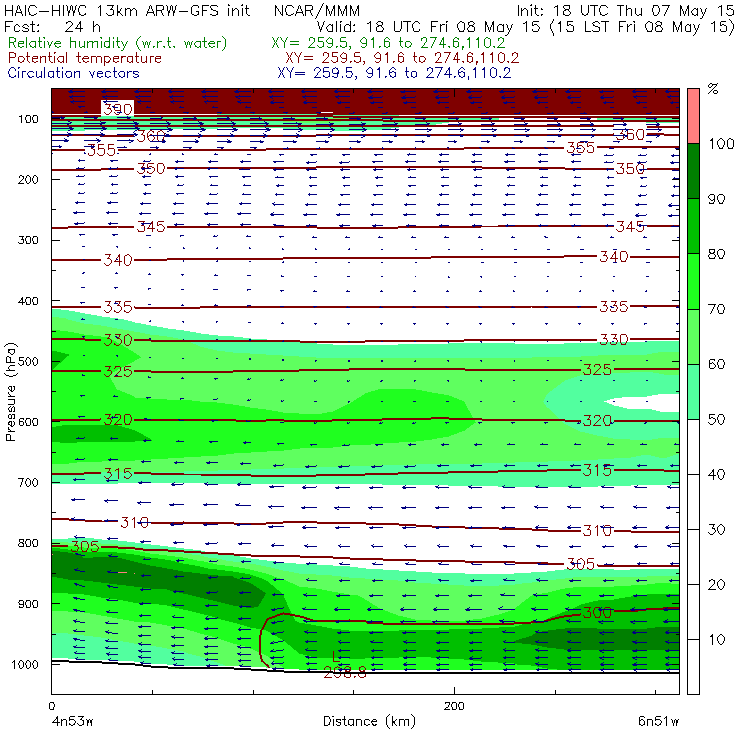Click the left-hand '355' contour label
740x740 pixels.
[101, 150]
